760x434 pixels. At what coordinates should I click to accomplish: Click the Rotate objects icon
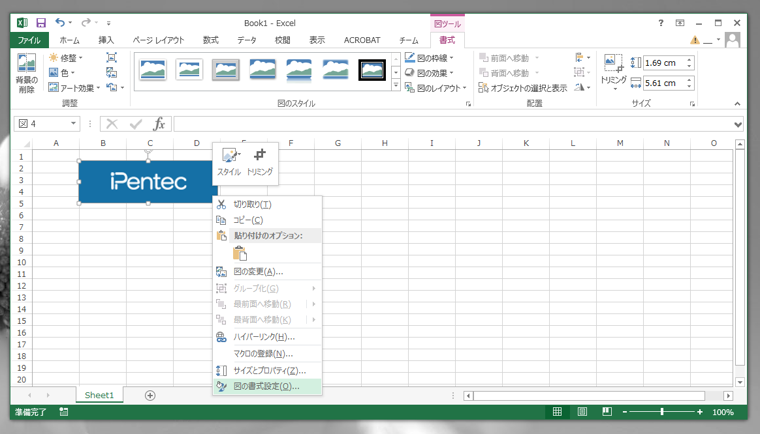point(580,87)
